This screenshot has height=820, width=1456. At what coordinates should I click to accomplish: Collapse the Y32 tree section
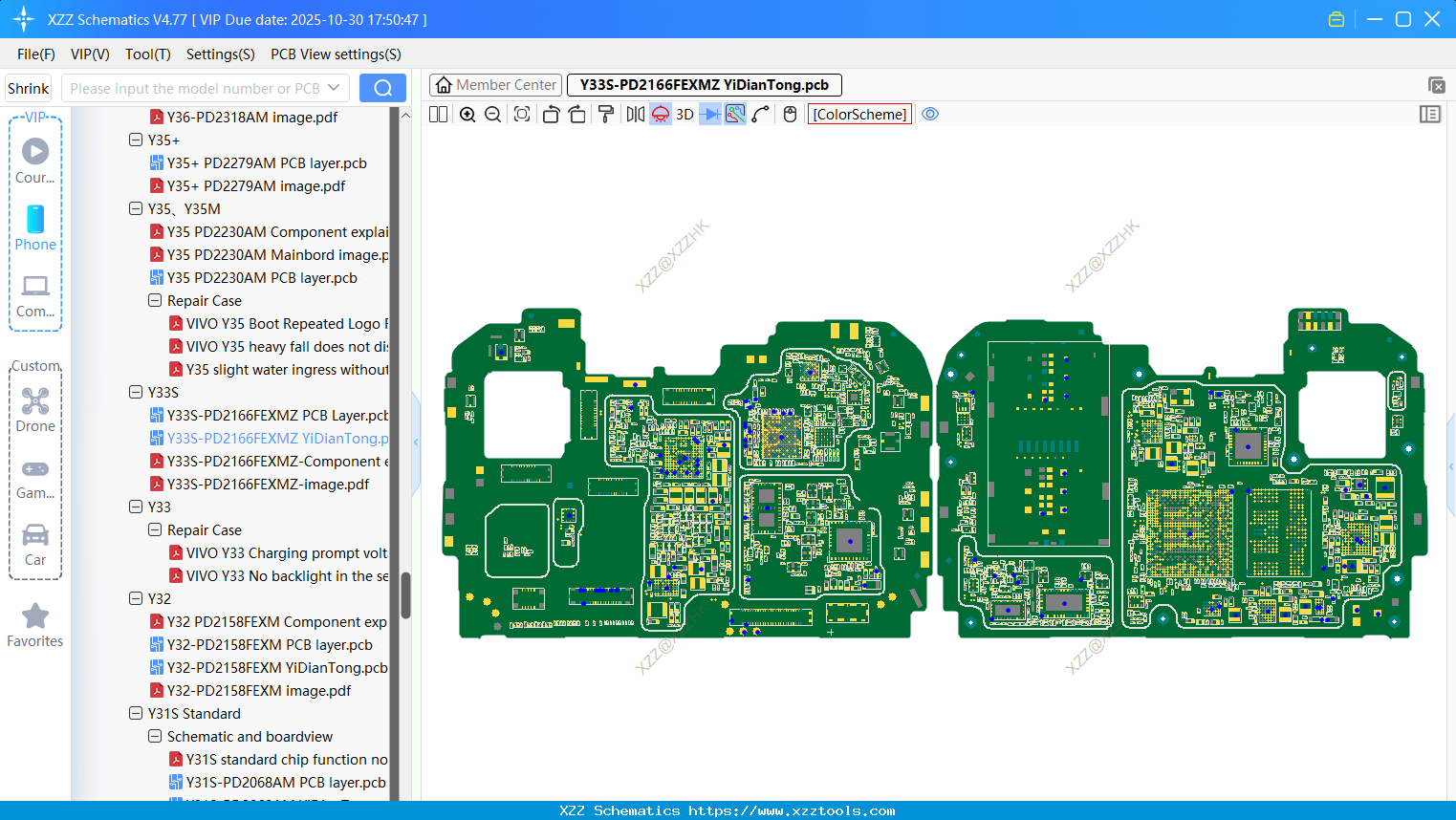pos(136,598)
